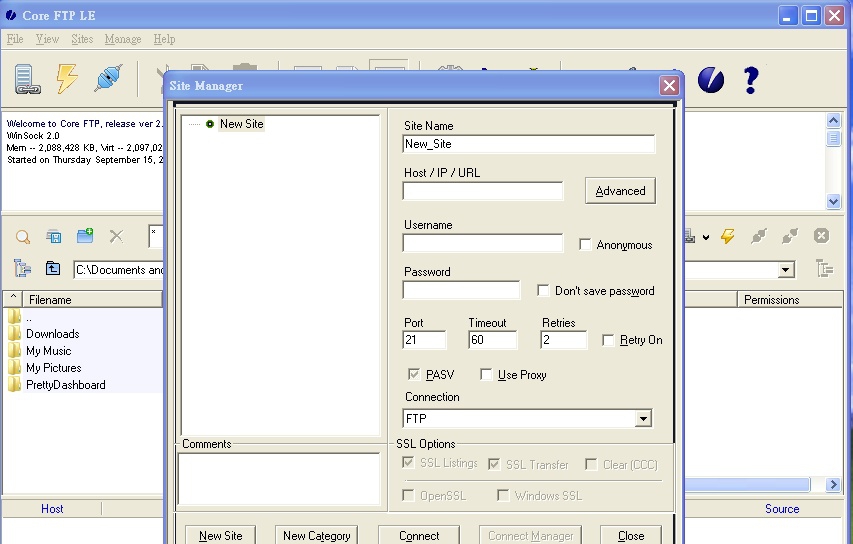Click log pane scrollbar down arrow
853x544 pixels.
click(x=833, y=201)
